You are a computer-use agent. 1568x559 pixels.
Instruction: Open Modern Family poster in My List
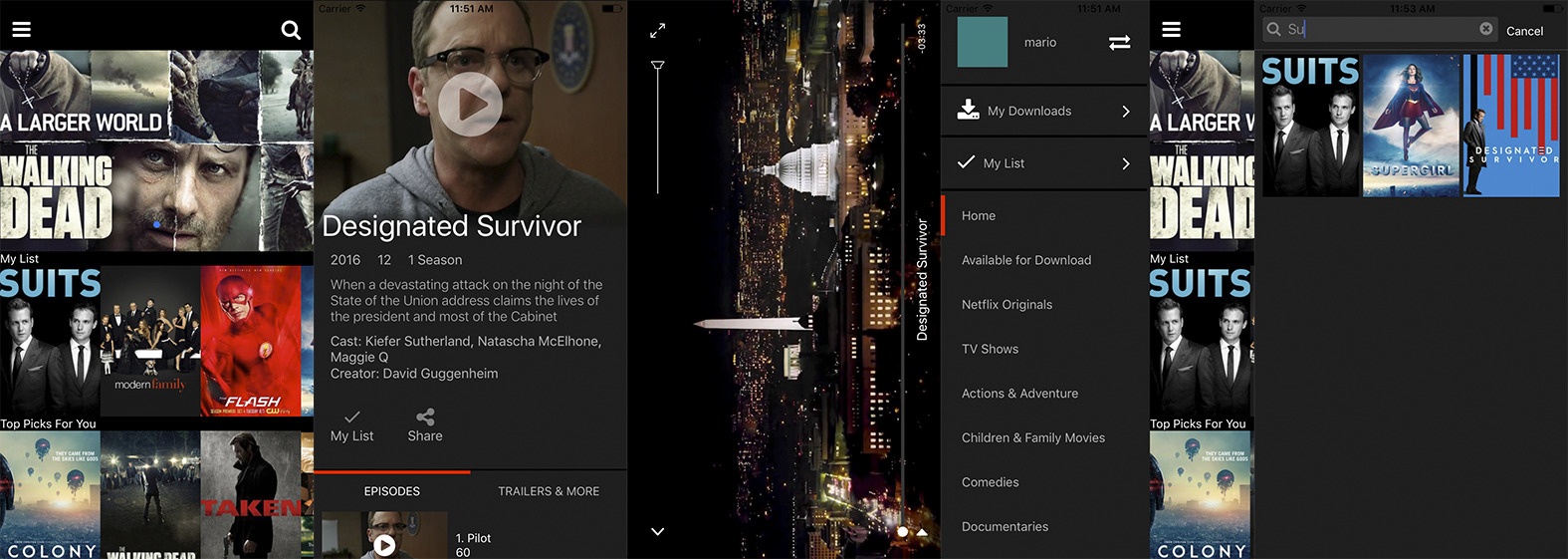(150, 341)
